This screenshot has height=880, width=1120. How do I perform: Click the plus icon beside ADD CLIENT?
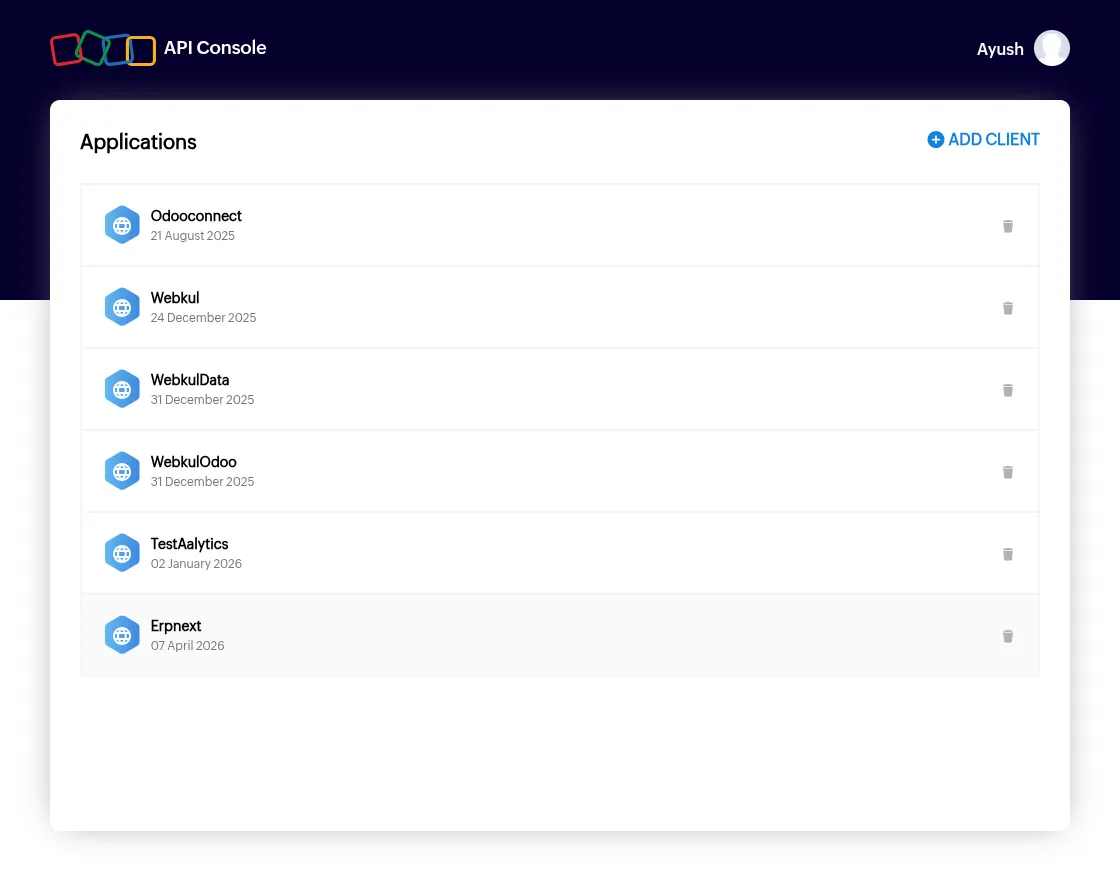936,139
